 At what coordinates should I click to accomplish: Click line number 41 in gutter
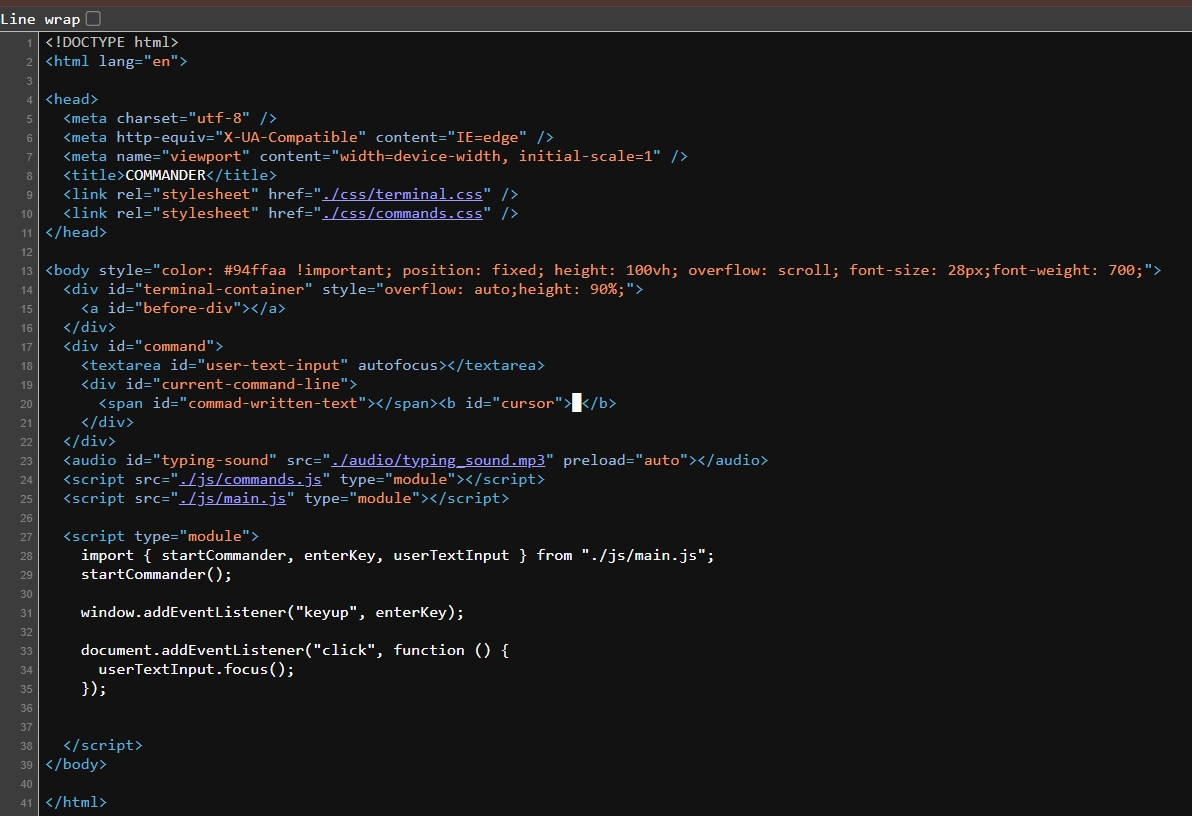[27, 803]
